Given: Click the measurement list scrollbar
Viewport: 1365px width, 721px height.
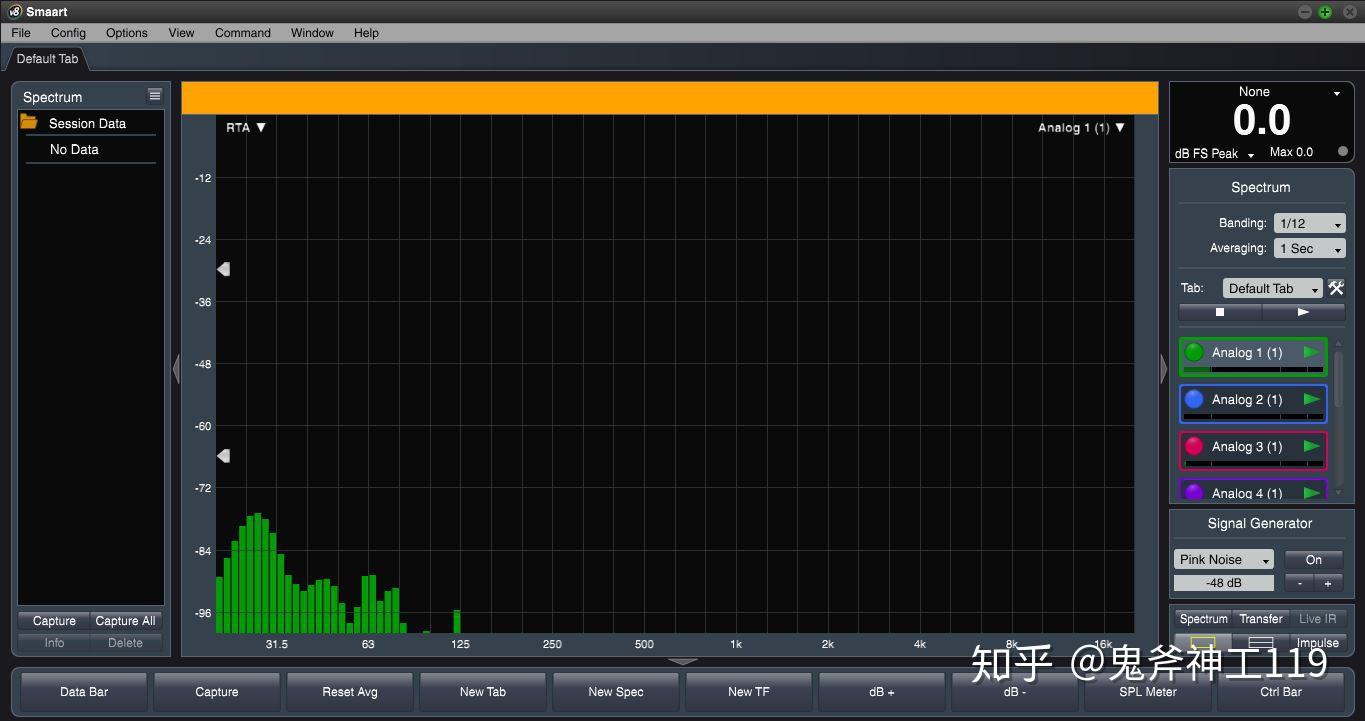Looking at the screenshot, I should (1338, 380).
